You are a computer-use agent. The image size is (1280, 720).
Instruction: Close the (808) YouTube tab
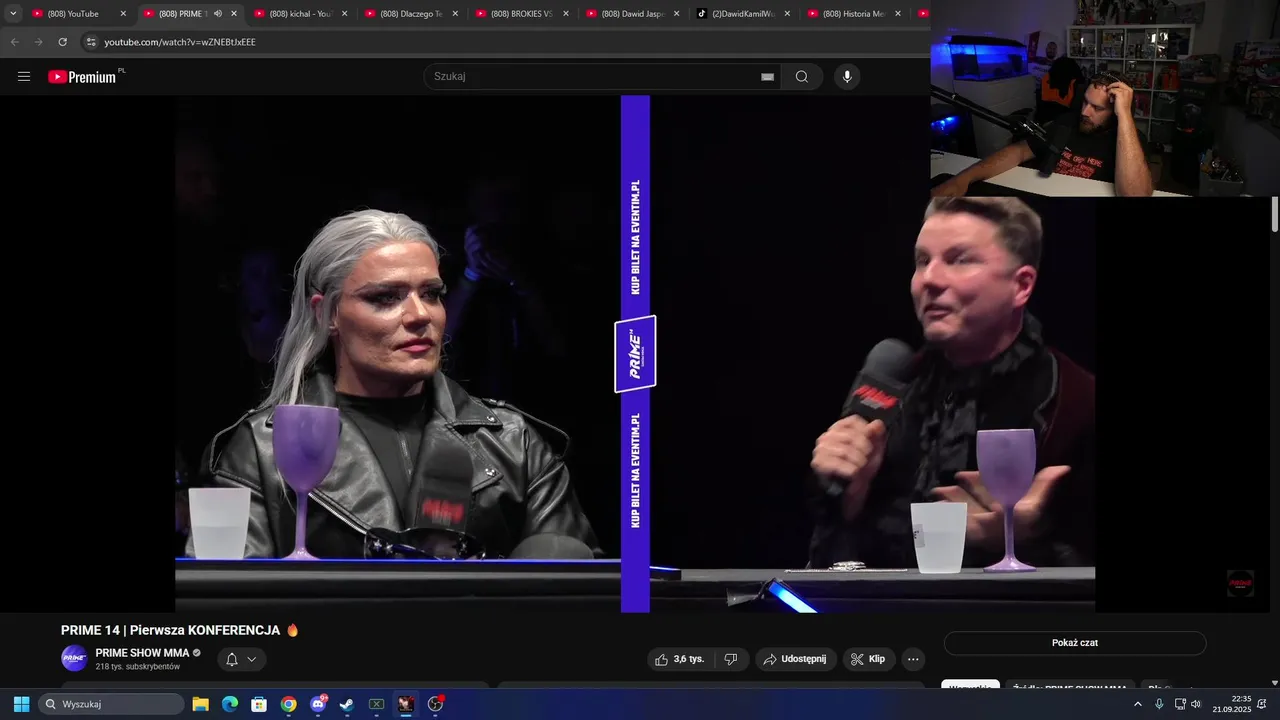pos(123,14)
